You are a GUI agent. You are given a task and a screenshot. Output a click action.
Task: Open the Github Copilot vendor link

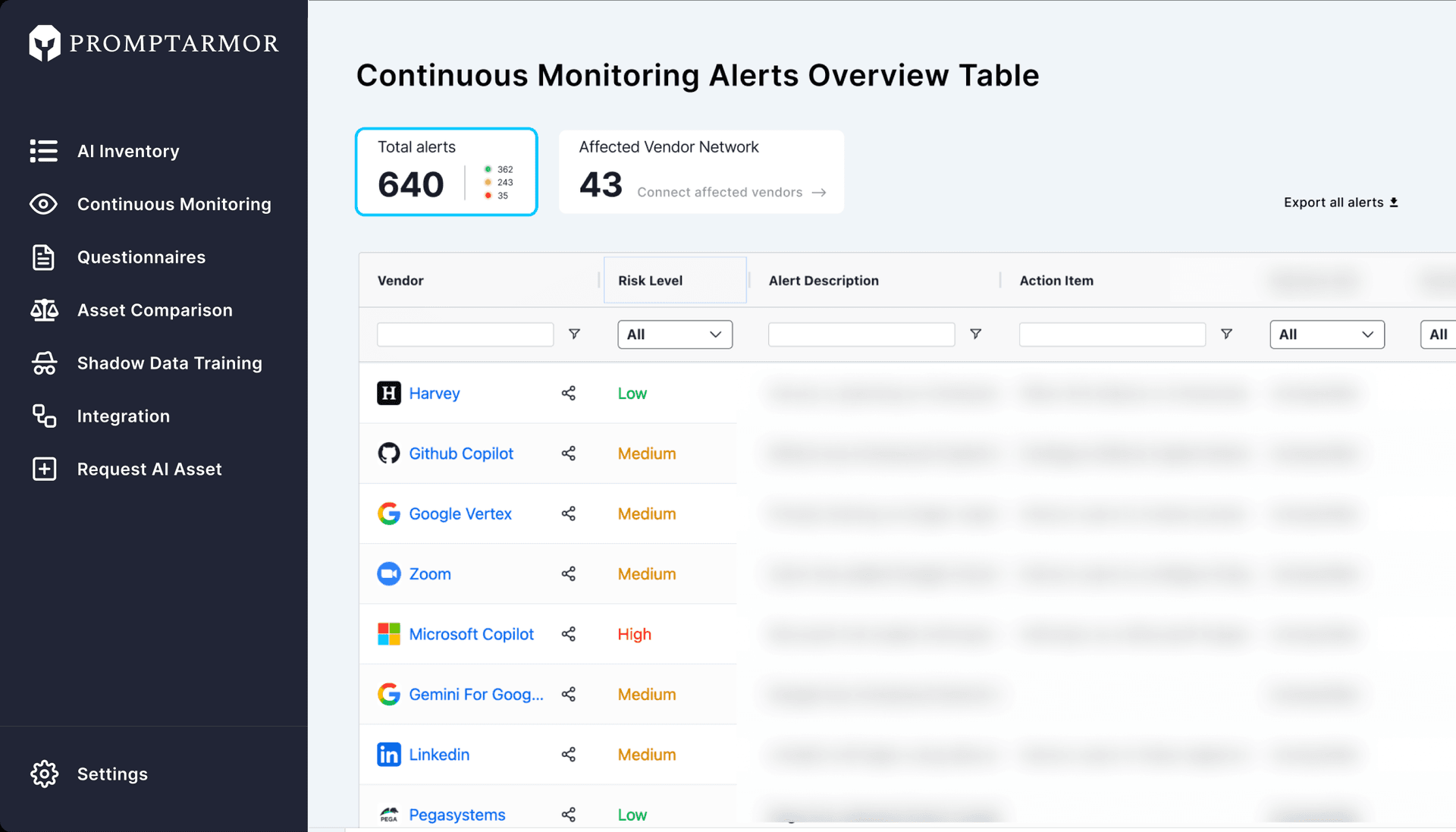tap(461, 454)
